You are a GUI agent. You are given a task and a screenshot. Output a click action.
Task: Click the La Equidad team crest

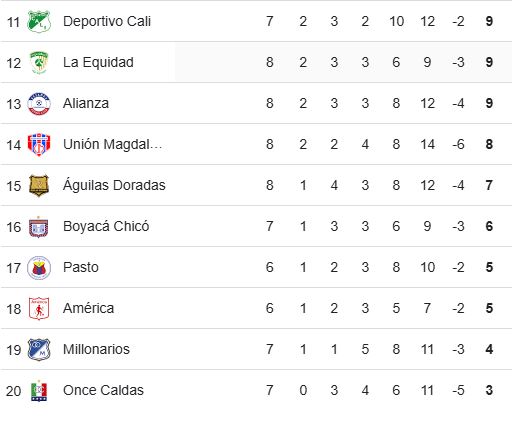(39, 63)
